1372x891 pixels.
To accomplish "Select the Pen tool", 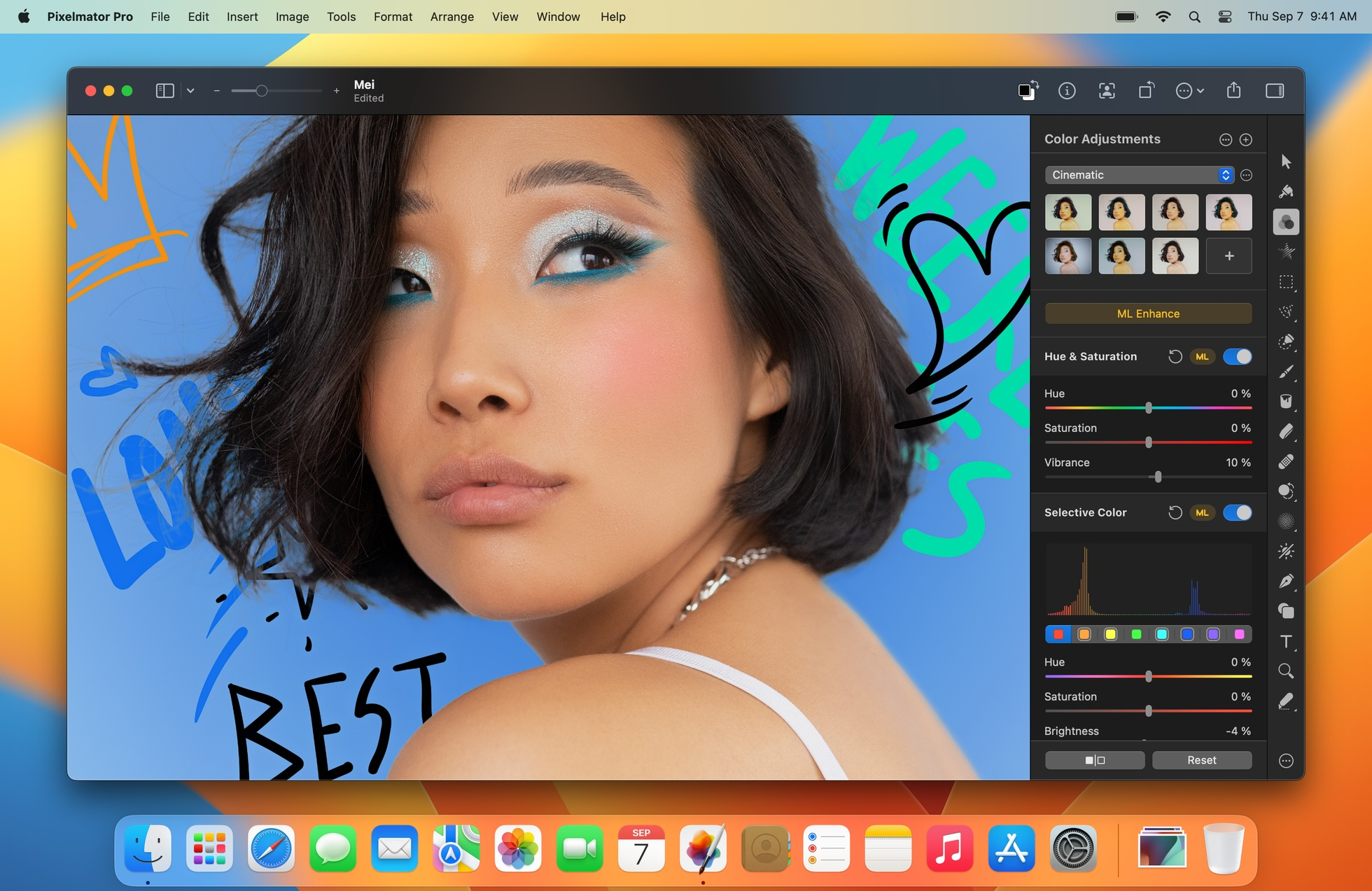I will coord(1286,582).
